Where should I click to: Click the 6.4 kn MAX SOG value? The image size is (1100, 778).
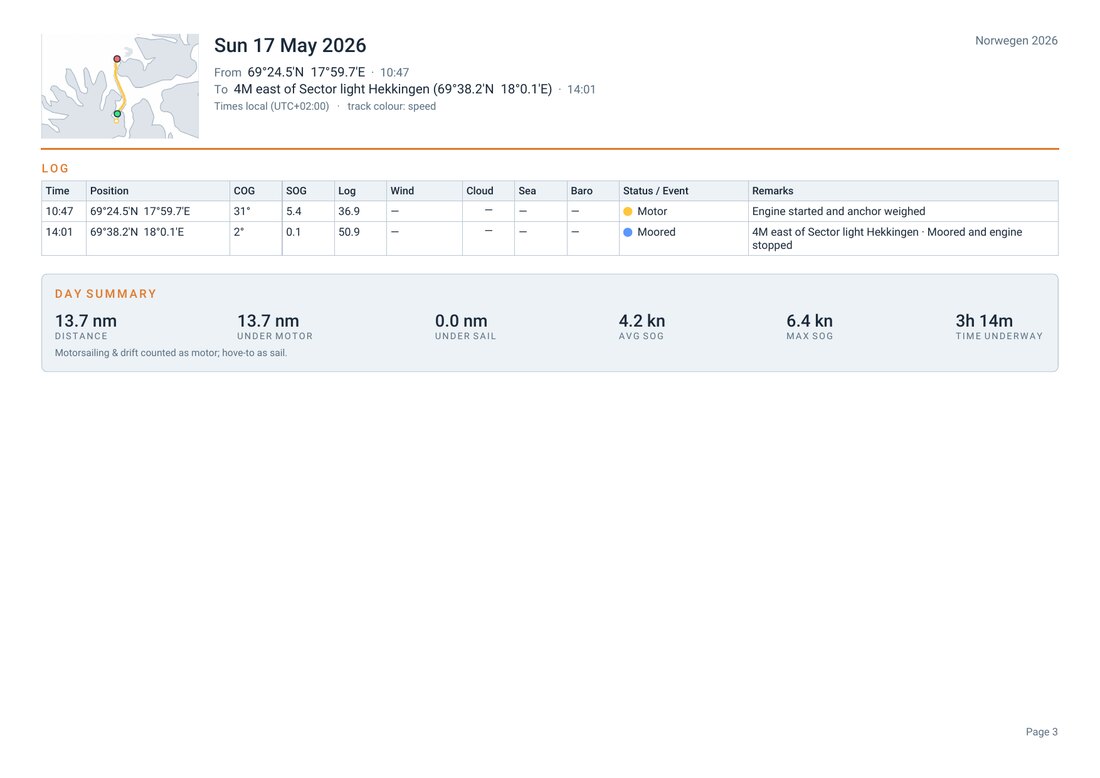[x=810, y=321]
